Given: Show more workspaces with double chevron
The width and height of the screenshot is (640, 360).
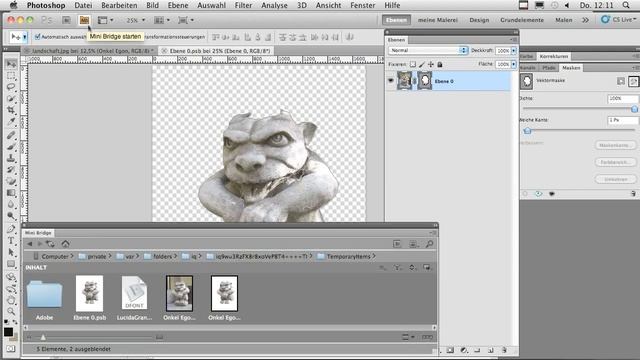Looking at the screenshot, I should click(585, 20).
